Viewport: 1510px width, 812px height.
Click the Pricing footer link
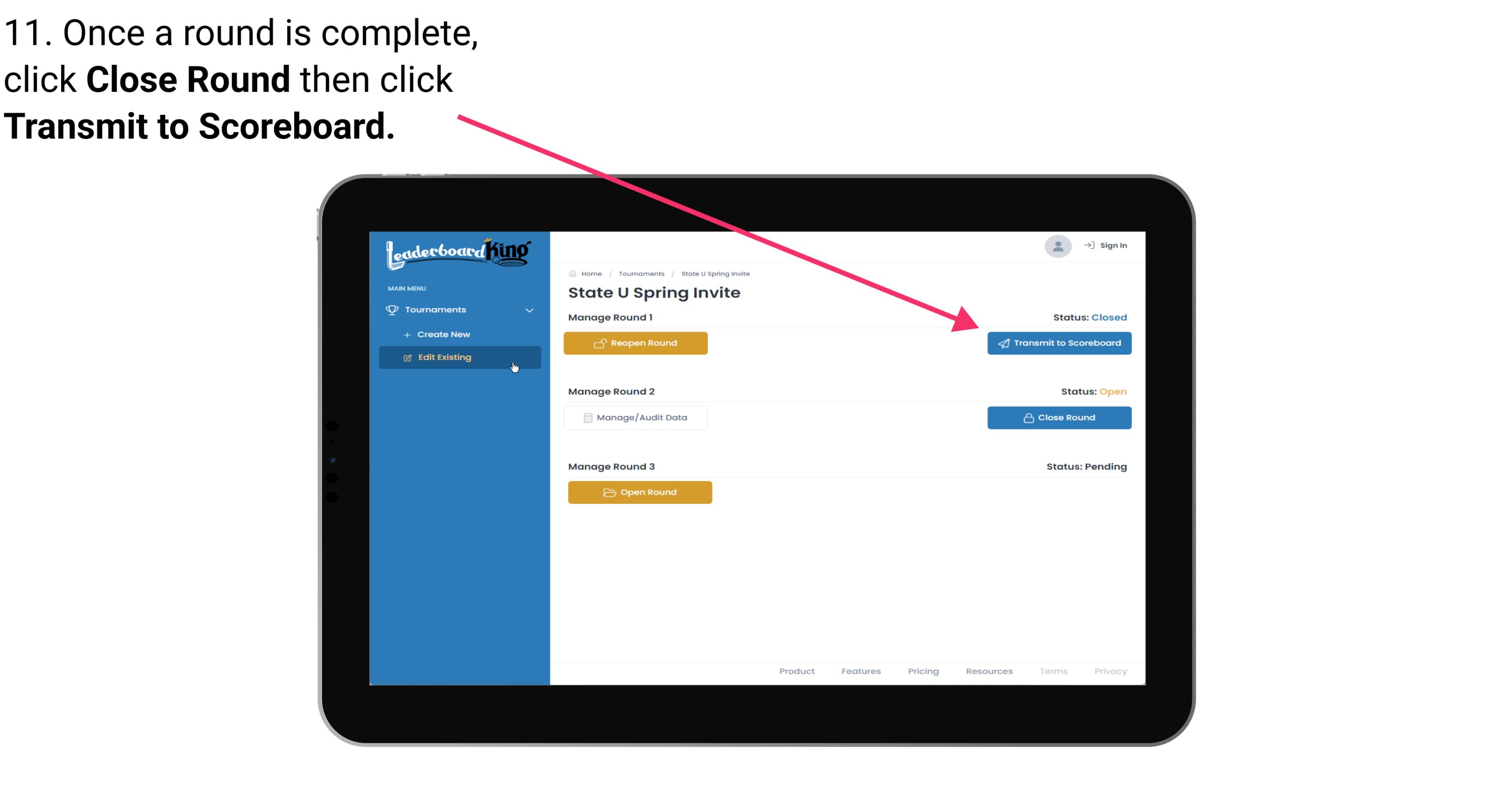[921, 671]
